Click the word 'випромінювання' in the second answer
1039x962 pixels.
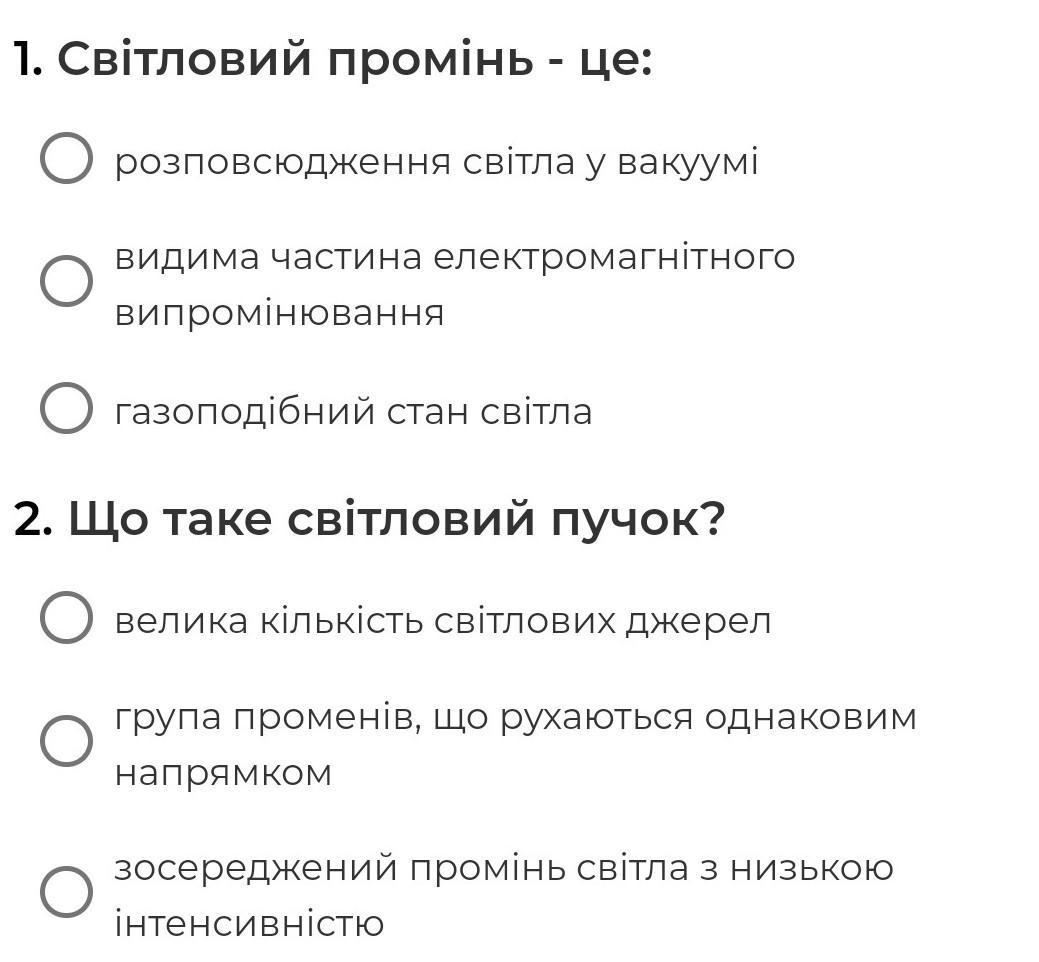(279, 313)
